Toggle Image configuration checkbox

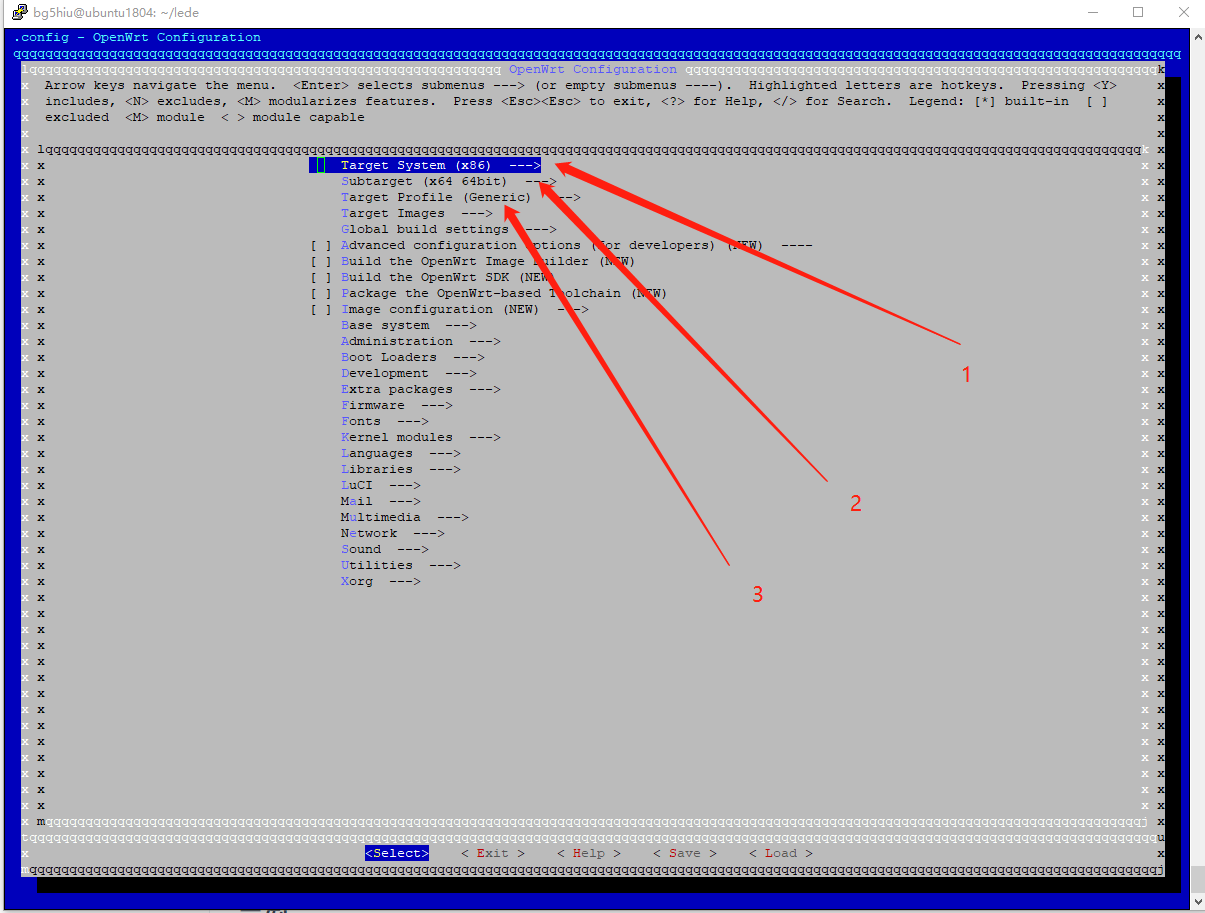click(x=321, y=310)
